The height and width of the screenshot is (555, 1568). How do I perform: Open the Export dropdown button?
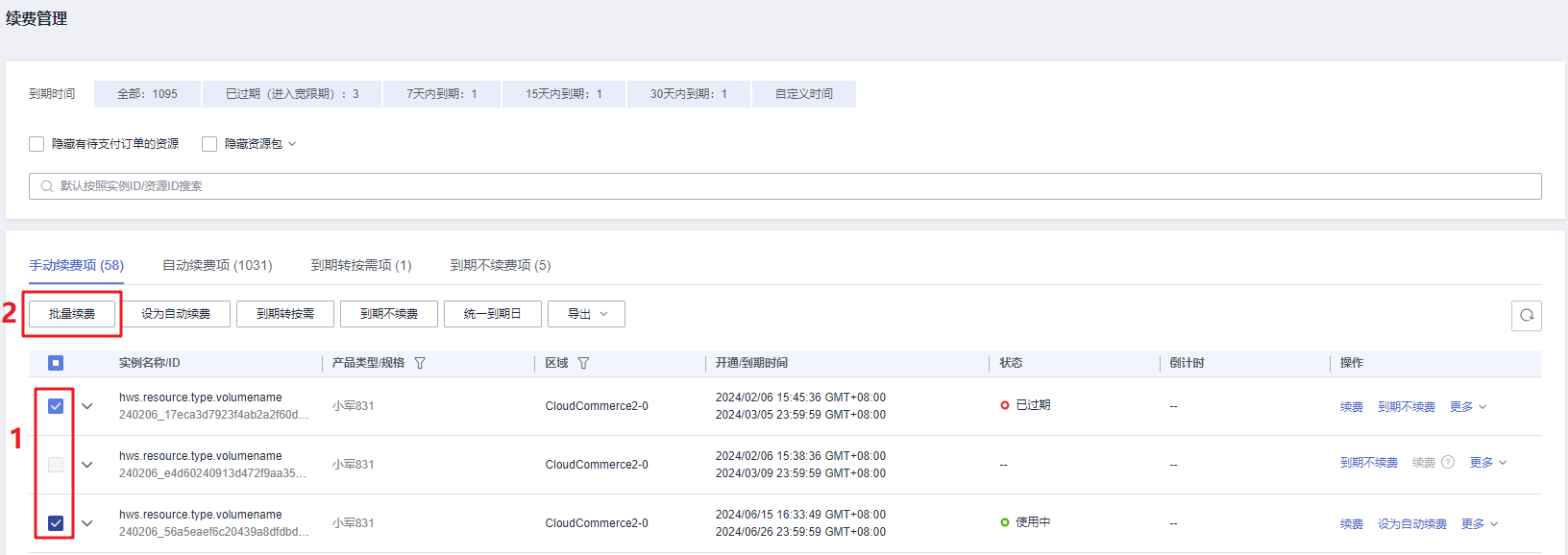pos(586,314)
